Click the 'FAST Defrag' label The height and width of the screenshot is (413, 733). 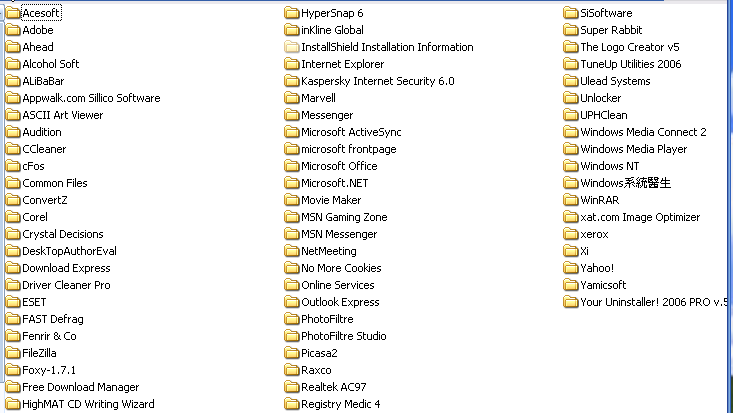pyautogui.click(x=53, y=319)
